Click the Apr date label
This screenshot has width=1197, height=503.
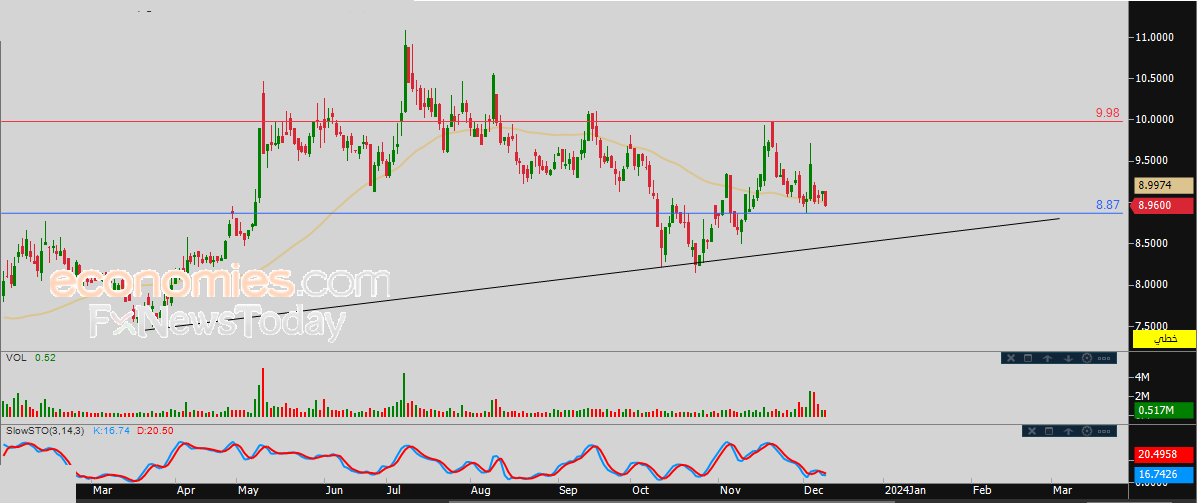(185, 492)
